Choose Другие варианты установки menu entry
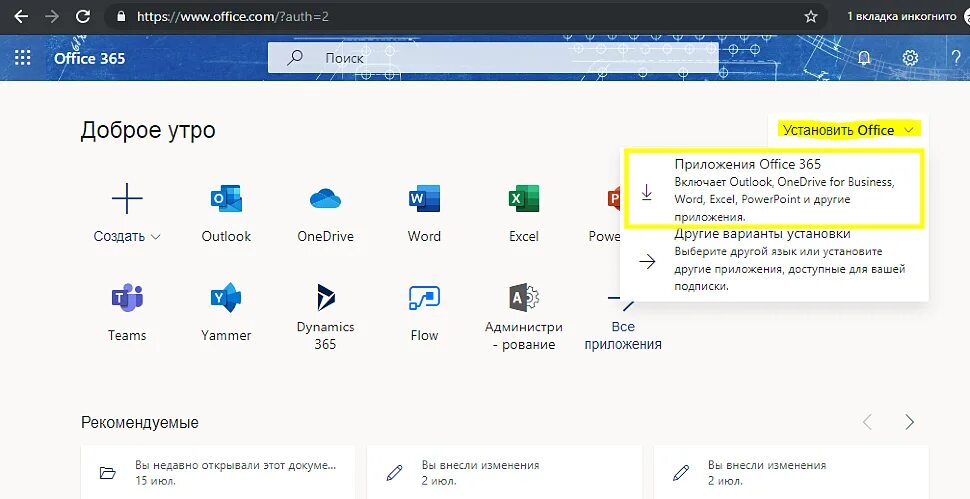 pyautogui.click(x=774, y=262)
